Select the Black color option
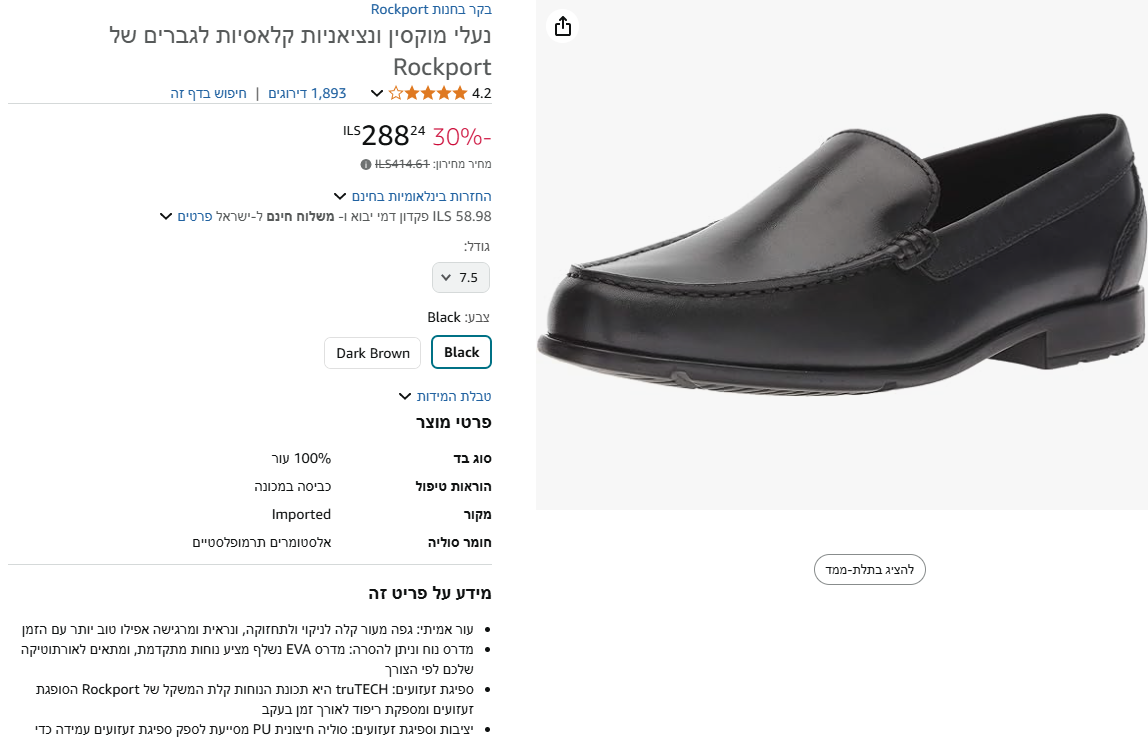This screenshot has width=1148, height=740. click(461, 352)
